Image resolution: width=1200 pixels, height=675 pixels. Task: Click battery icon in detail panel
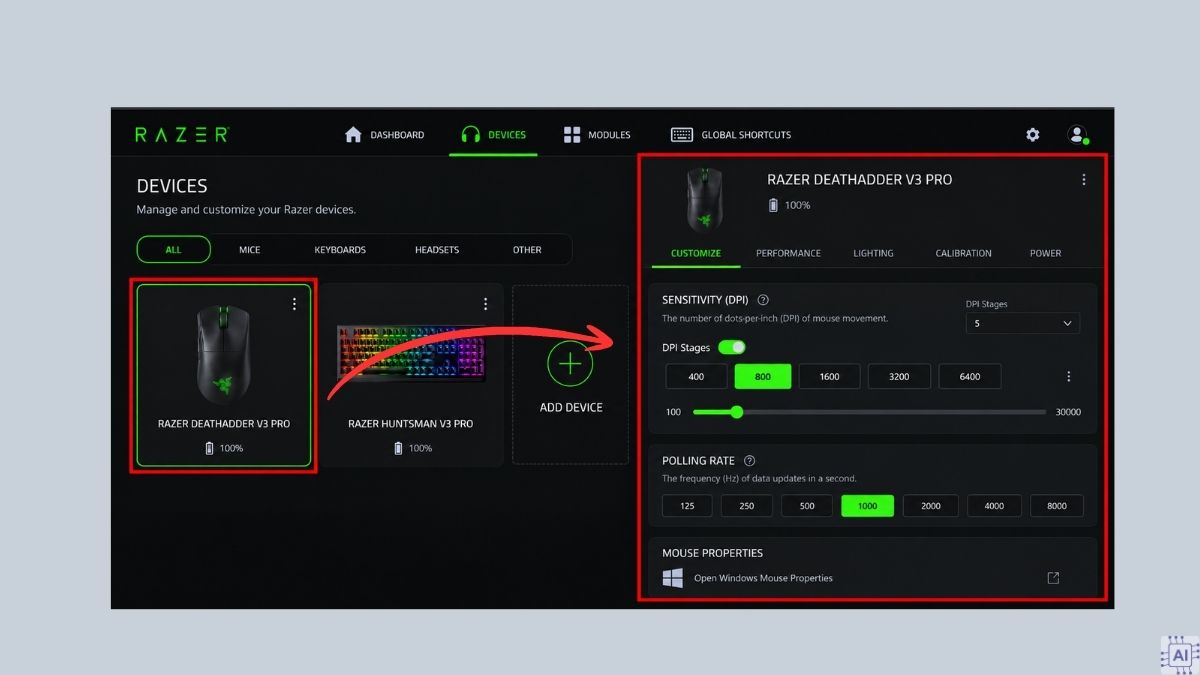773,205
